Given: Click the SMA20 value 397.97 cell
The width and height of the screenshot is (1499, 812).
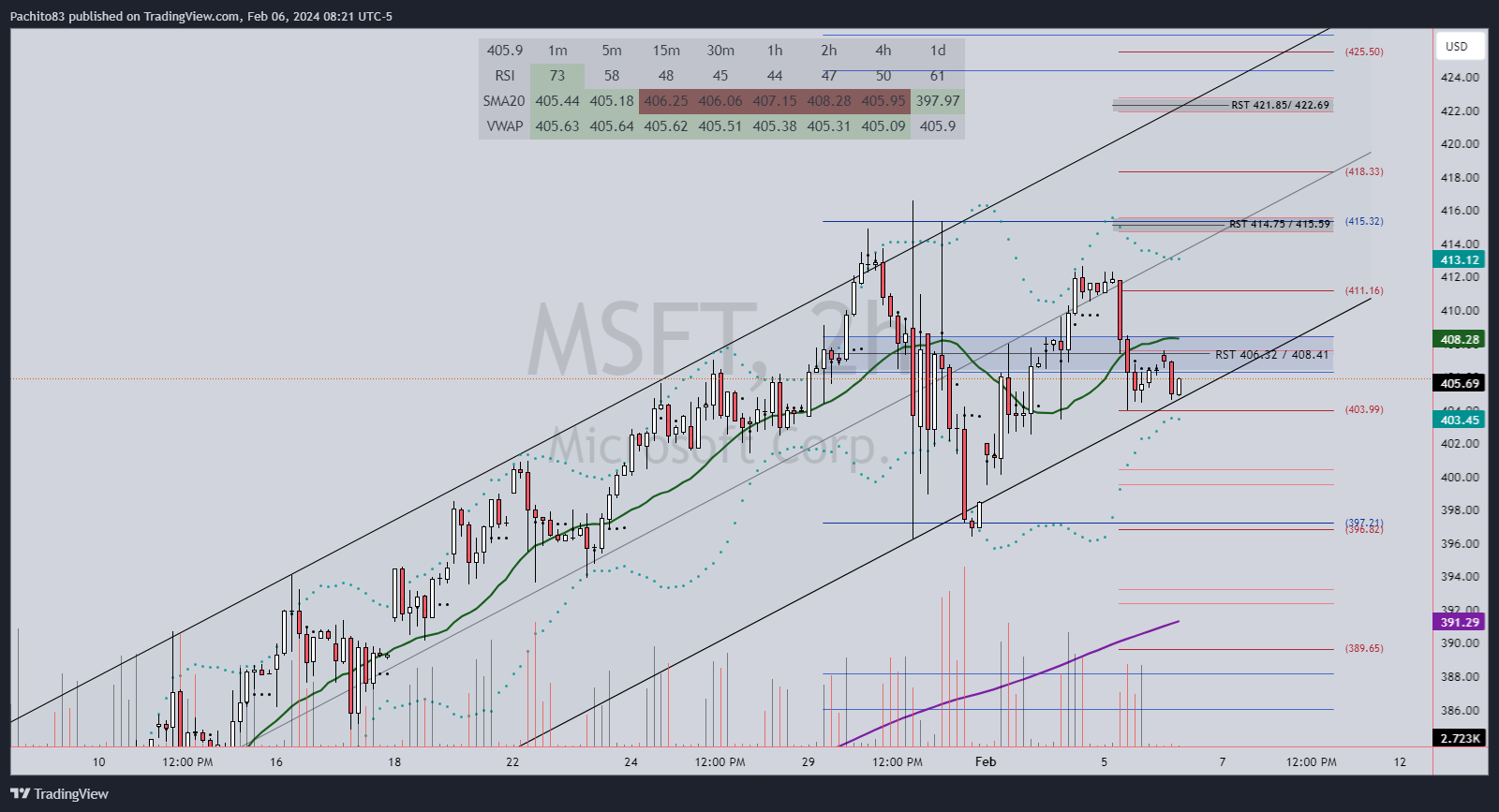Looking at the screenshot, I should [x=938, y=101].
